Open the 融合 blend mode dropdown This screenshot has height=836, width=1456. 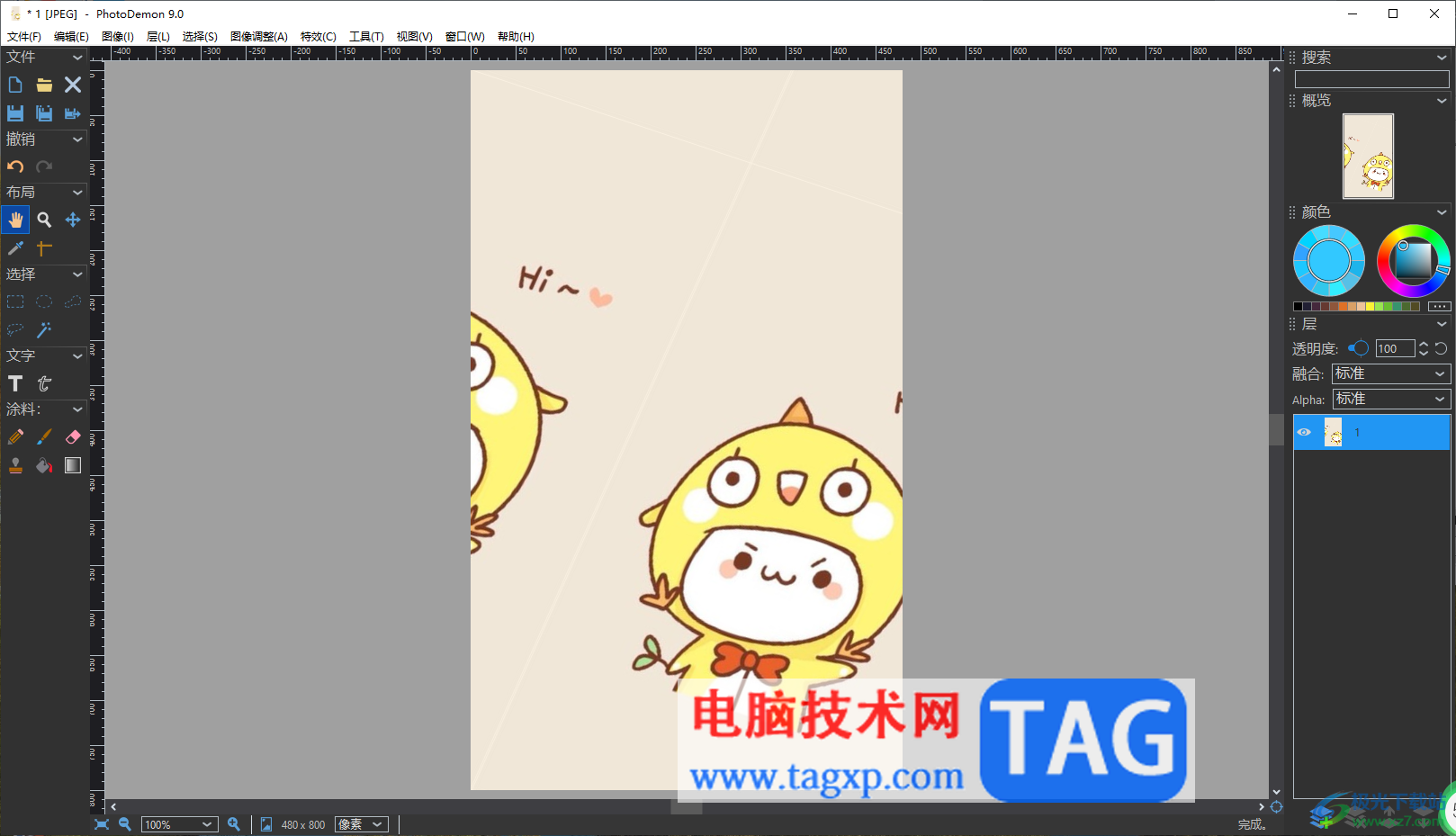1391,373
